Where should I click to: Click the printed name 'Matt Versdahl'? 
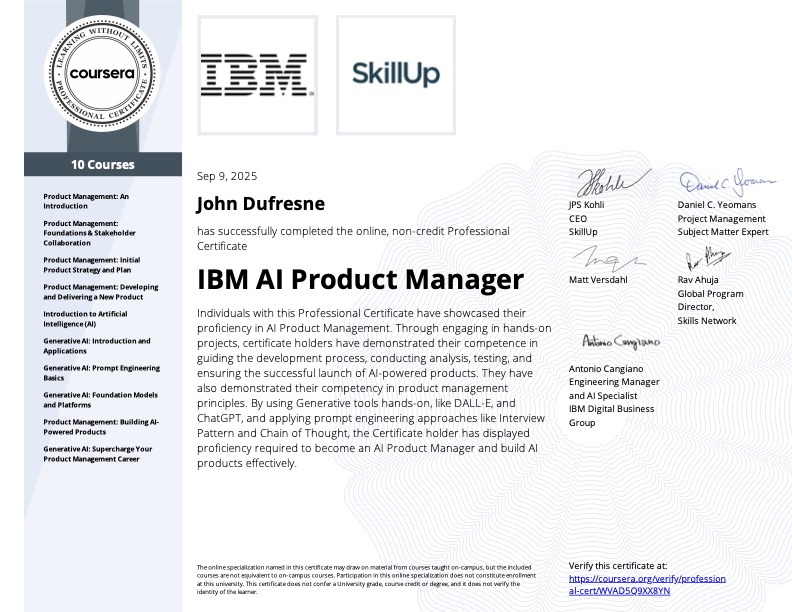(598, 279)
